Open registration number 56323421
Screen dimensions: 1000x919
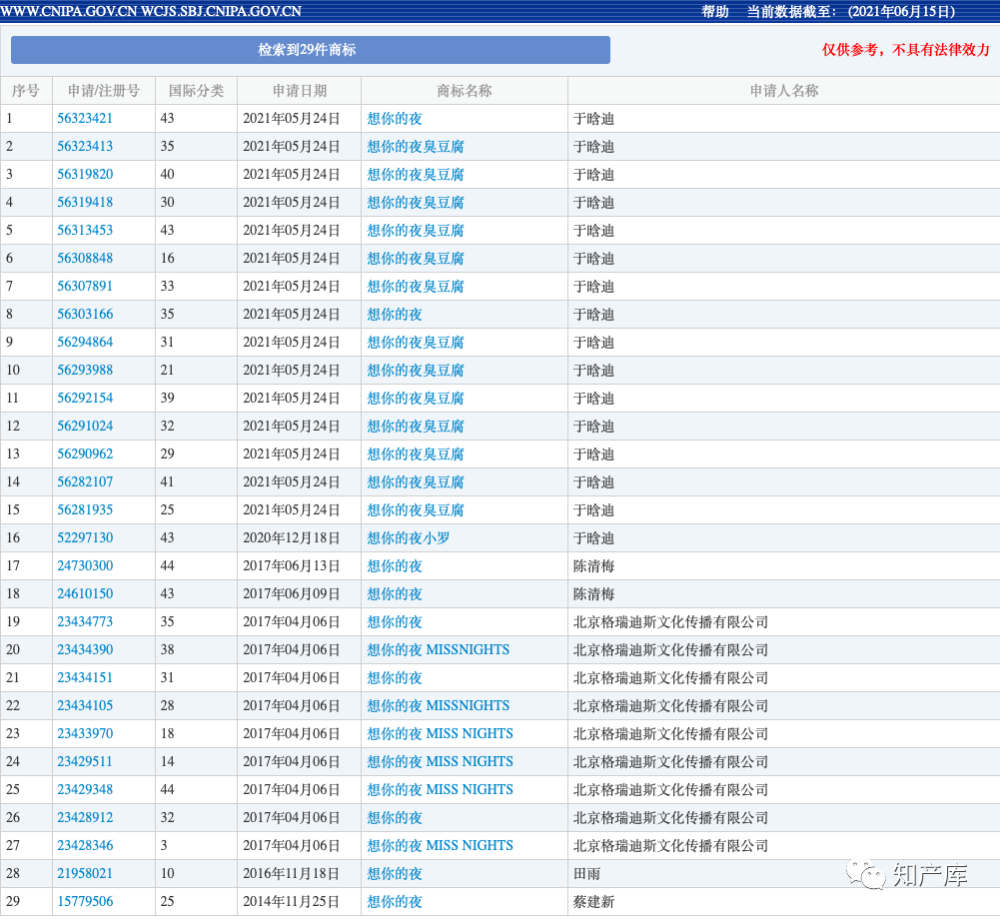pos(85,119)
